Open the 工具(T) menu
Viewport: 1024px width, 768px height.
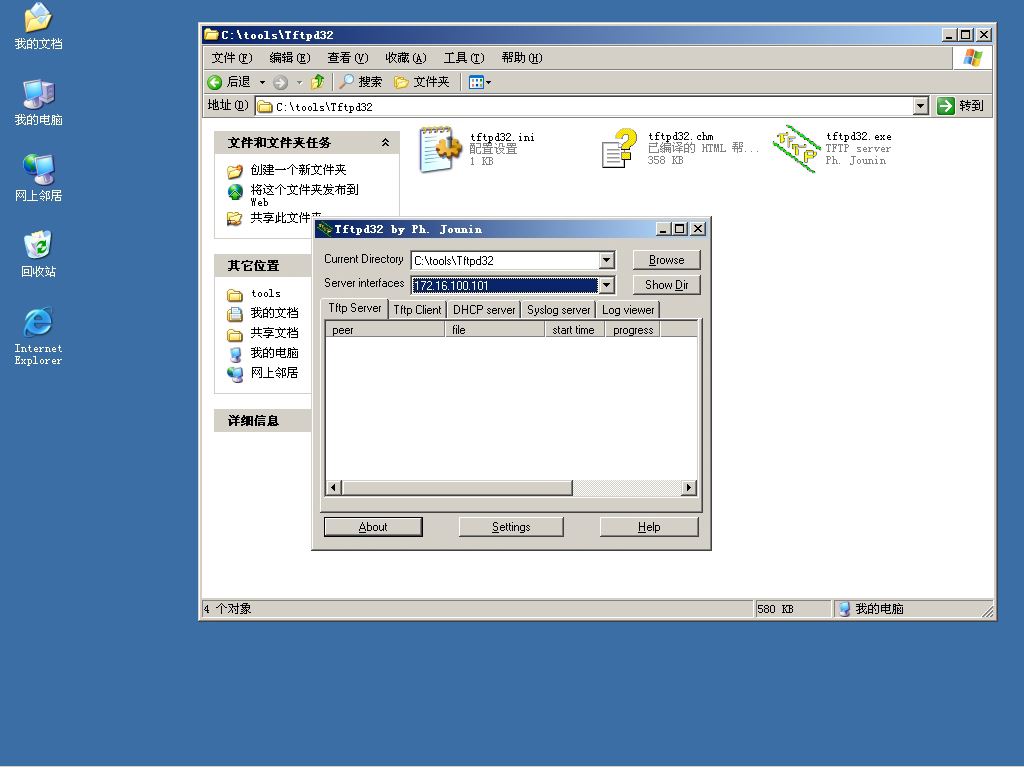point(464,58)
